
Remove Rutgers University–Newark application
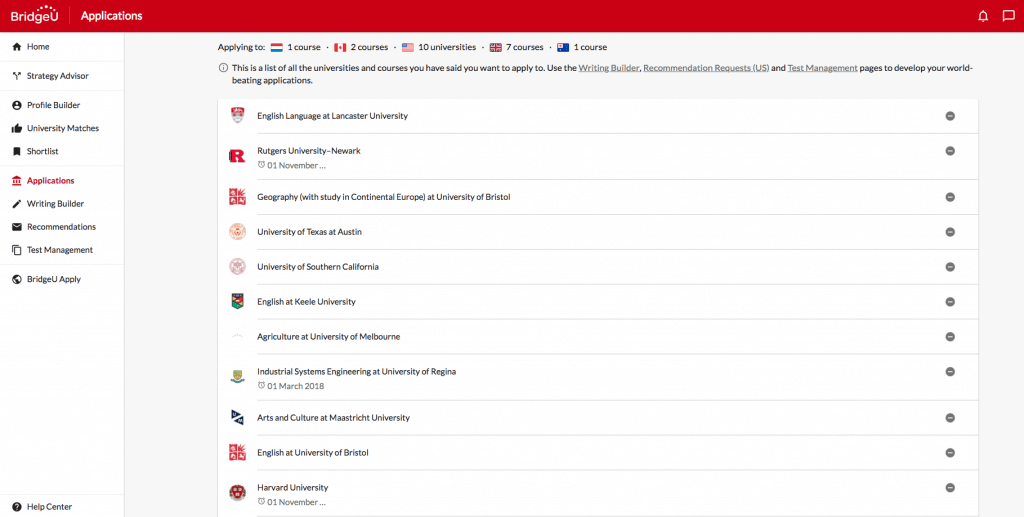950,151
